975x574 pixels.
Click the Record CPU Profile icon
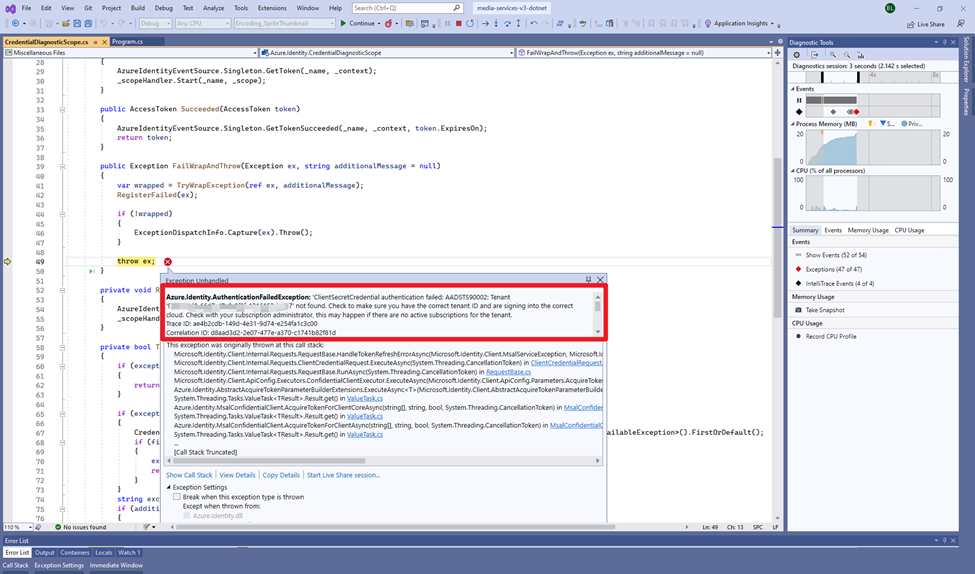(797, 336)
